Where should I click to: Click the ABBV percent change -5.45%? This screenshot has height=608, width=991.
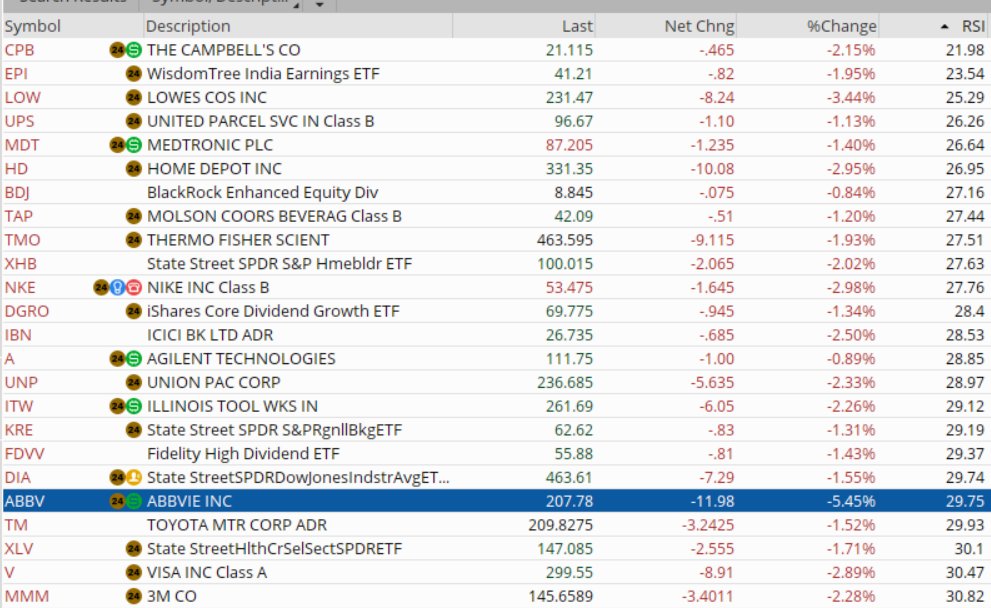(851, 501)
